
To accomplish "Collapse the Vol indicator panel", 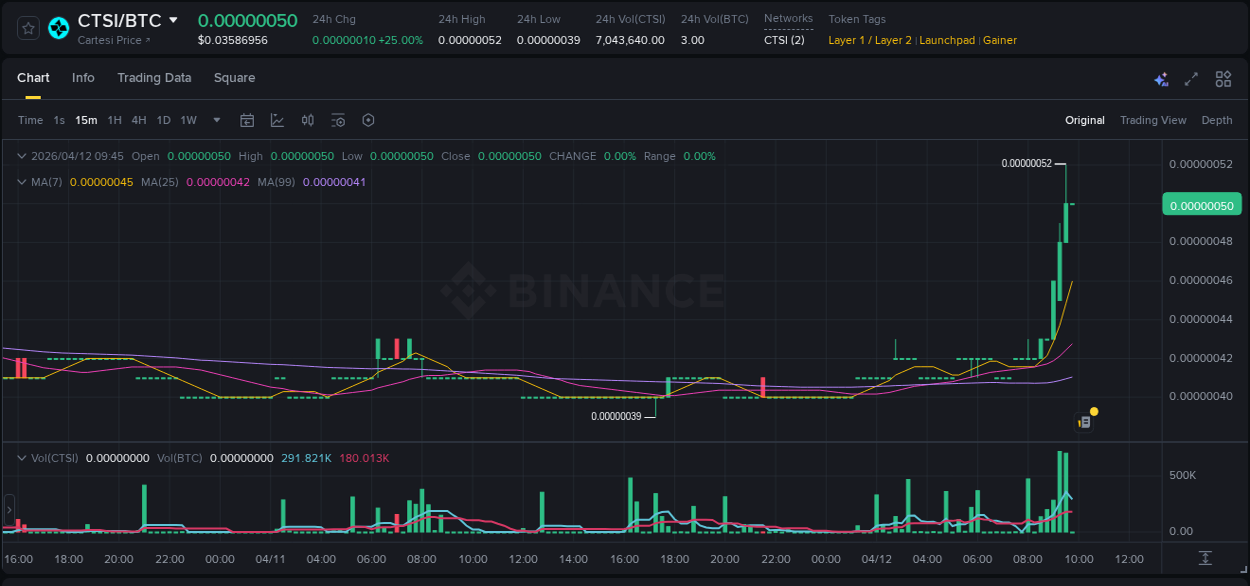I will coord(21,457).
